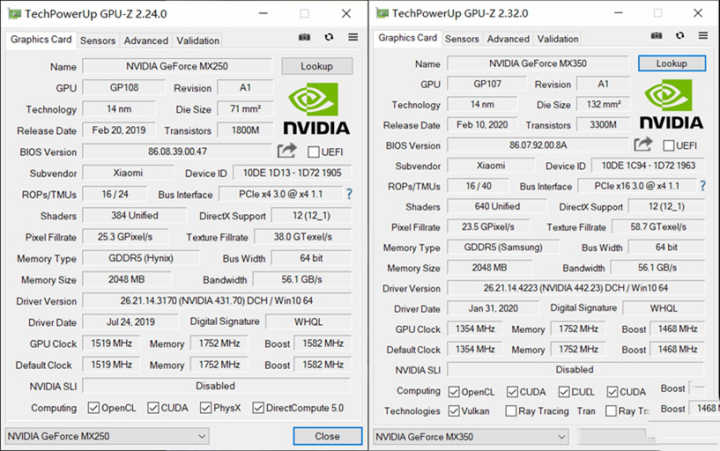The width and height of the screenshot is (720, 451).
Task: Click the Release Date Feb 20, 2019 value
Action: (119, 130)
